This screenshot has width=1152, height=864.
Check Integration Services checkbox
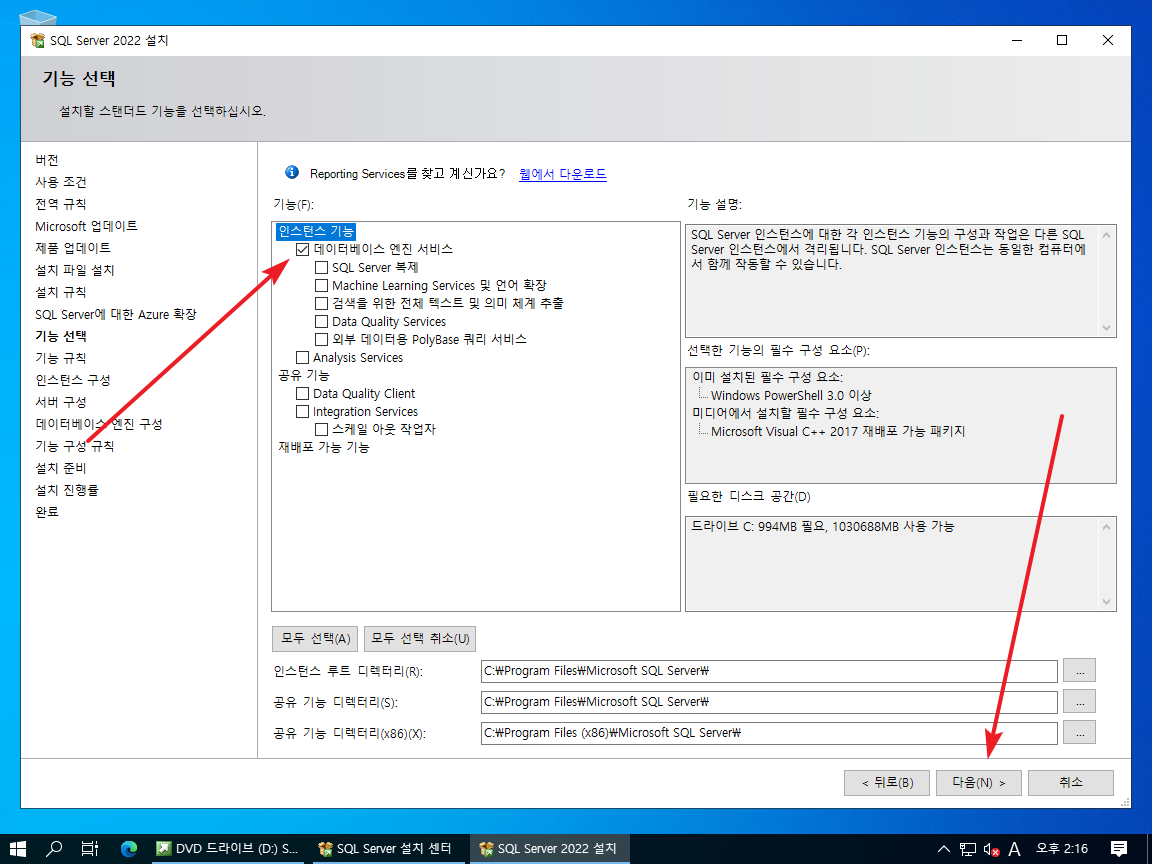click(302, 411)
